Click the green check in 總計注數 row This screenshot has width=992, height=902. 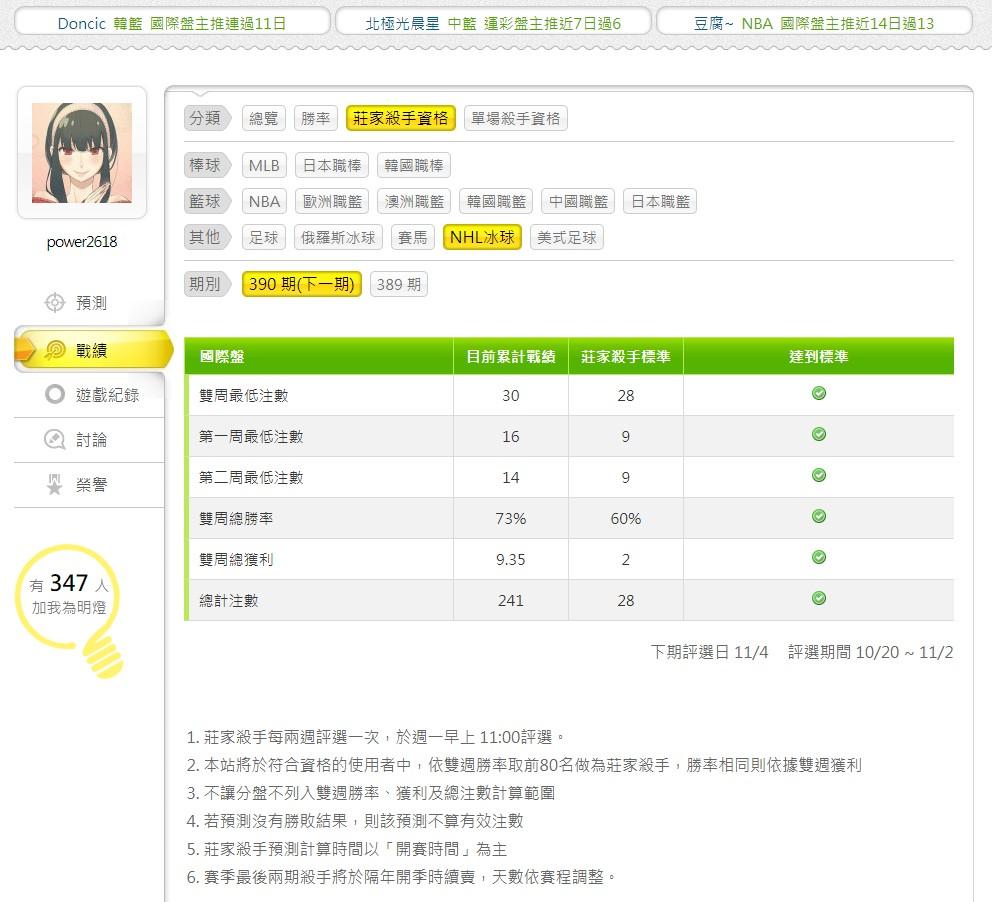pos(819,598)
